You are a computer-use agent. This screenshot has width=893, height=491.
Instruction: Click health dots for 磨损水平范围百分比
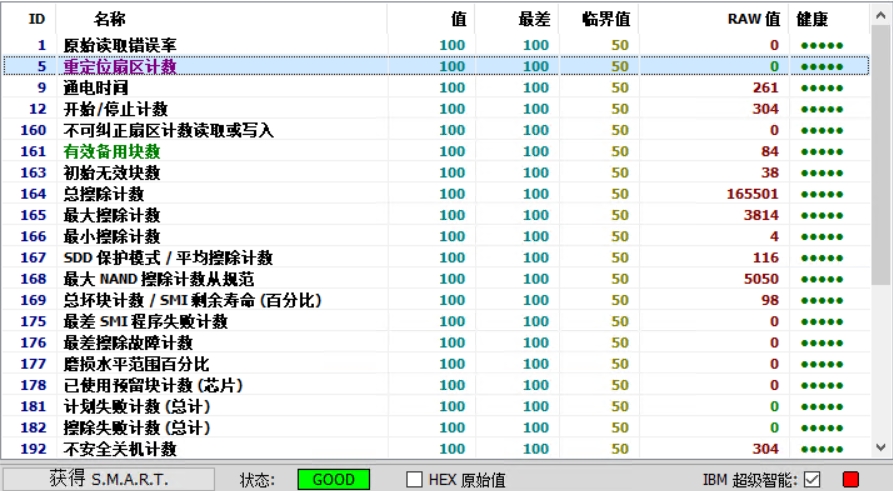[x=821, y=364]
